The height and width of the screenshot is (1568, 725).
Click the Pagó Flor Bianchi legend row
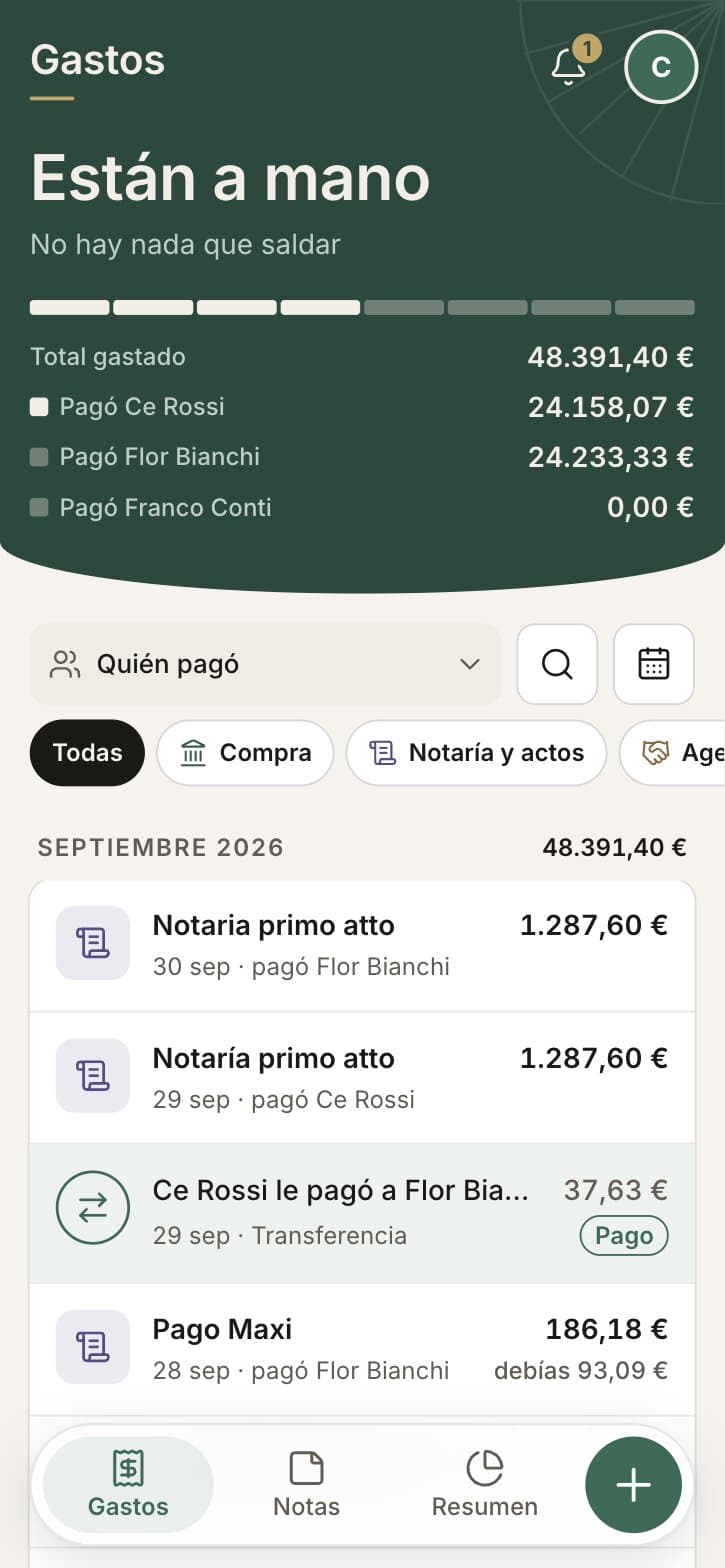pos(362,457)
